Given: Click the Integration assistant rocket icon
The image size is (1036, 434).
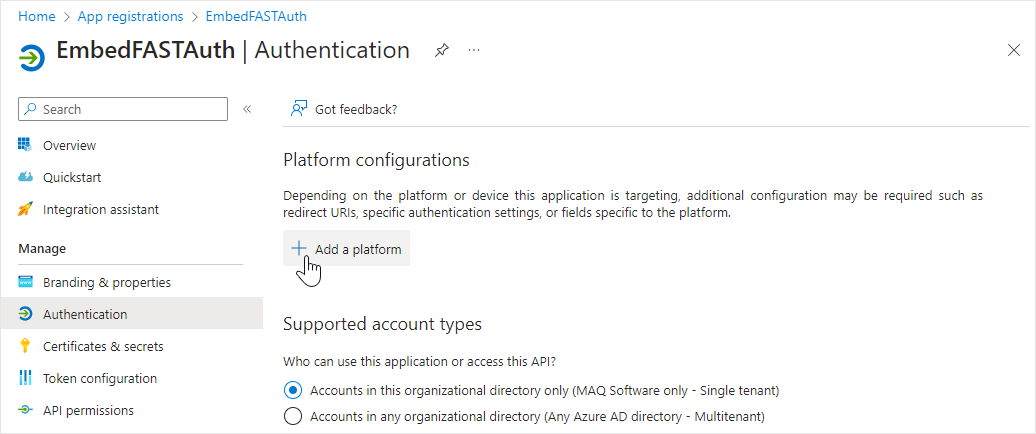Looking at the screenshot, I should click(x=26, y=209).
